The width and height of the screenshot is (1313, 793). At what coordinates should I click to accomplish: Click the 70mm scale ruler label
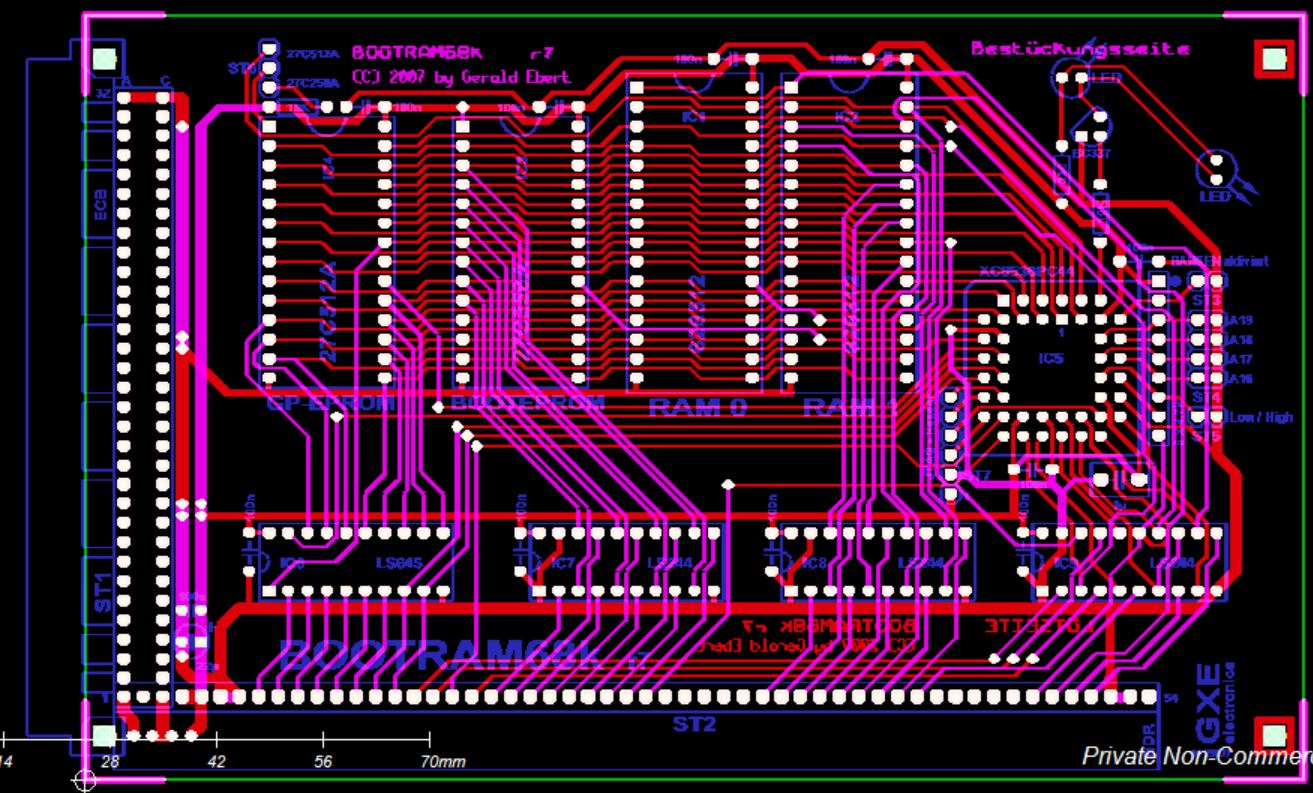point(442,762)
